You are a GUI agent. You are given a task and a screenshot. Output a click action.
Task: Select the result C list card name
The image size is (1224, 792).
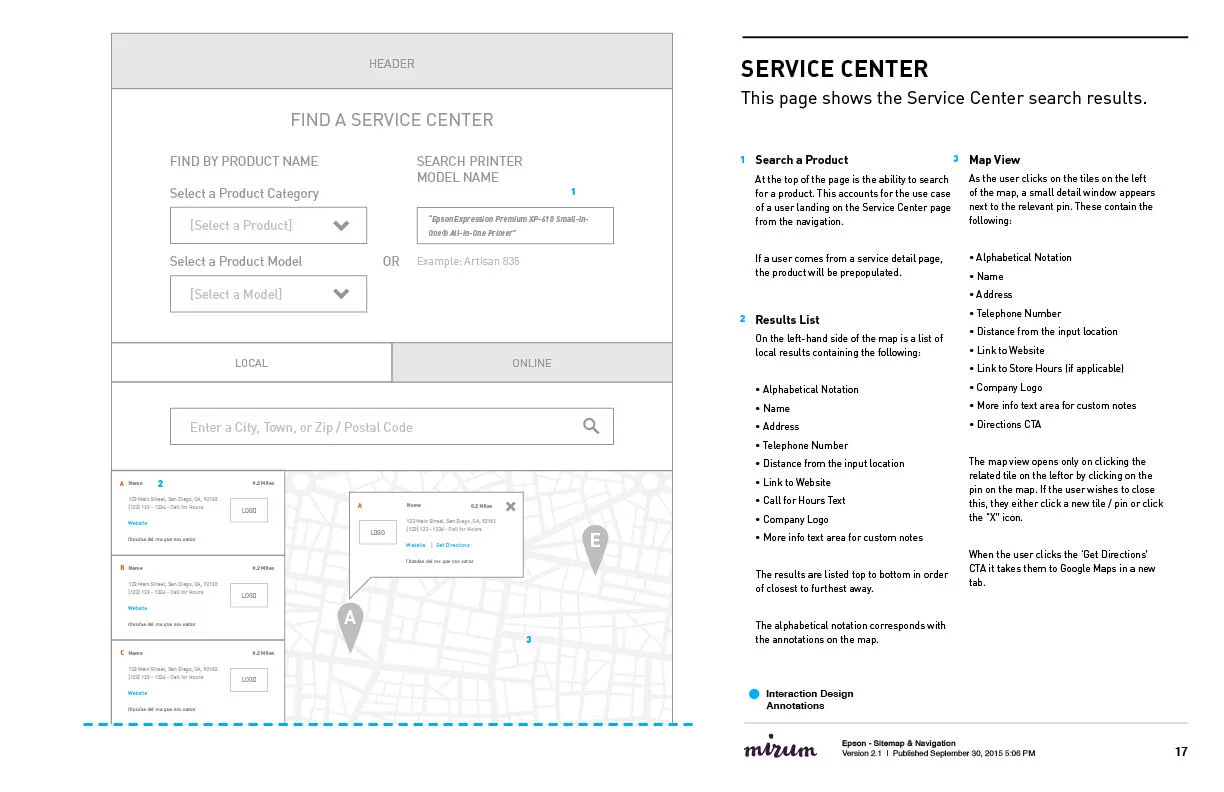pyautogui.click(x=135, y=653)
